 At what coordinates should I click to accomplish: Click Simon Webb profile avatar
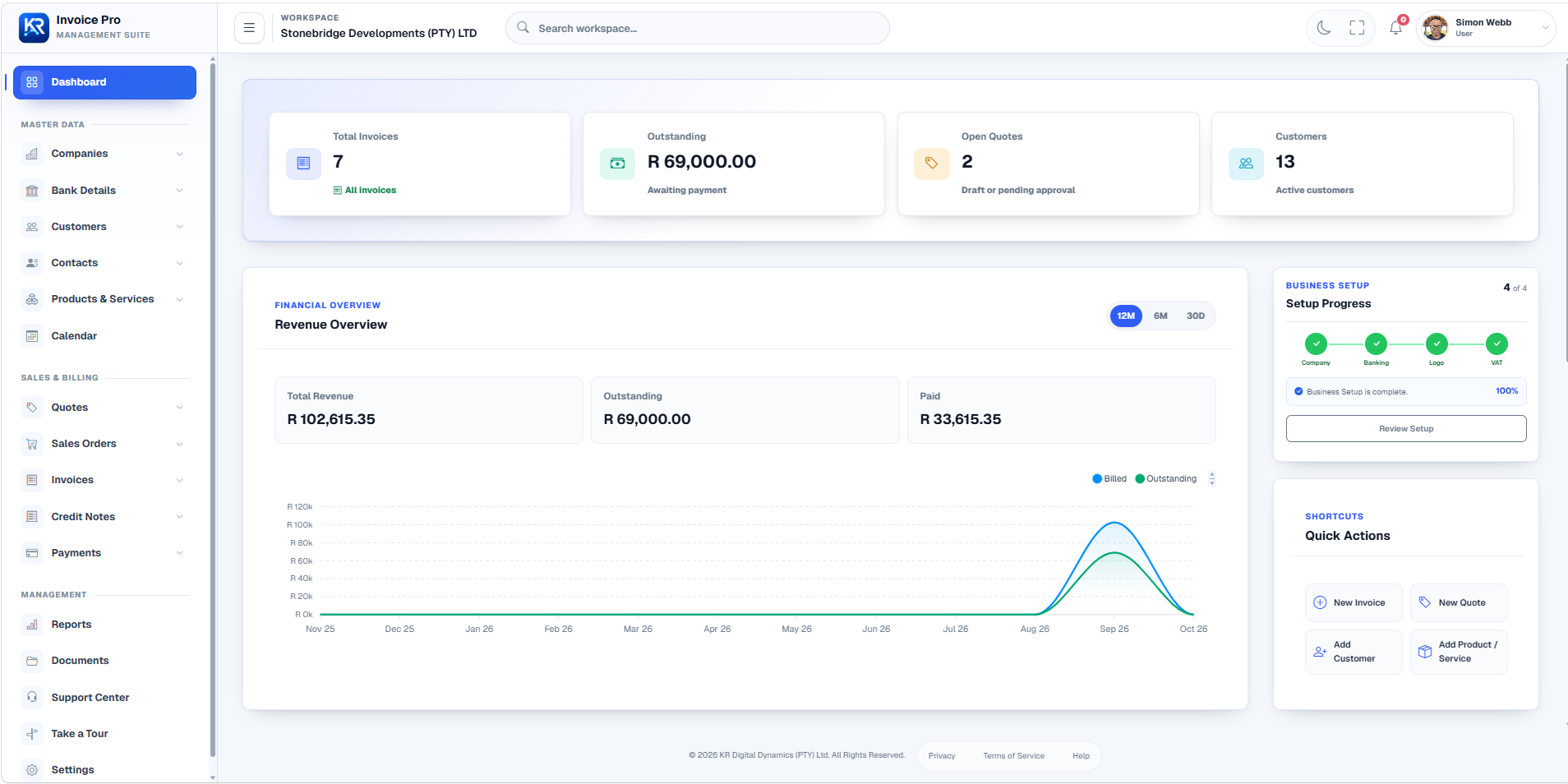(x=1435, y=28)
